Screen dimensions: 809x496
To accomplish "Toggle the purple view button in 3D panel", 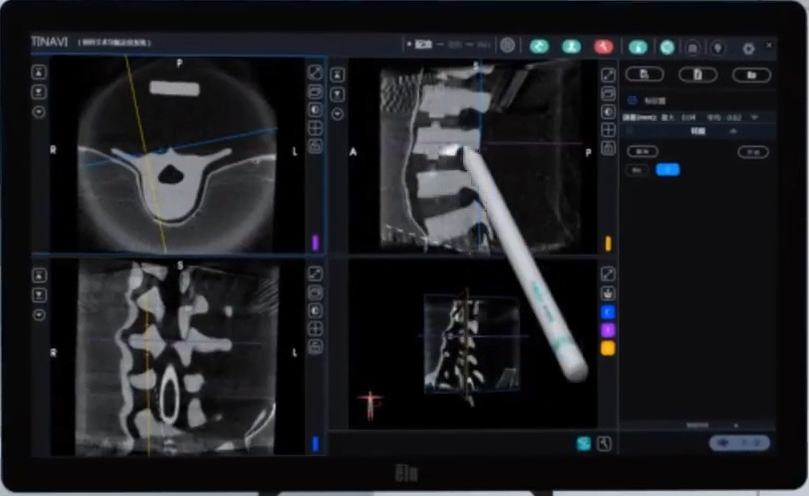I will click(607, 330).
